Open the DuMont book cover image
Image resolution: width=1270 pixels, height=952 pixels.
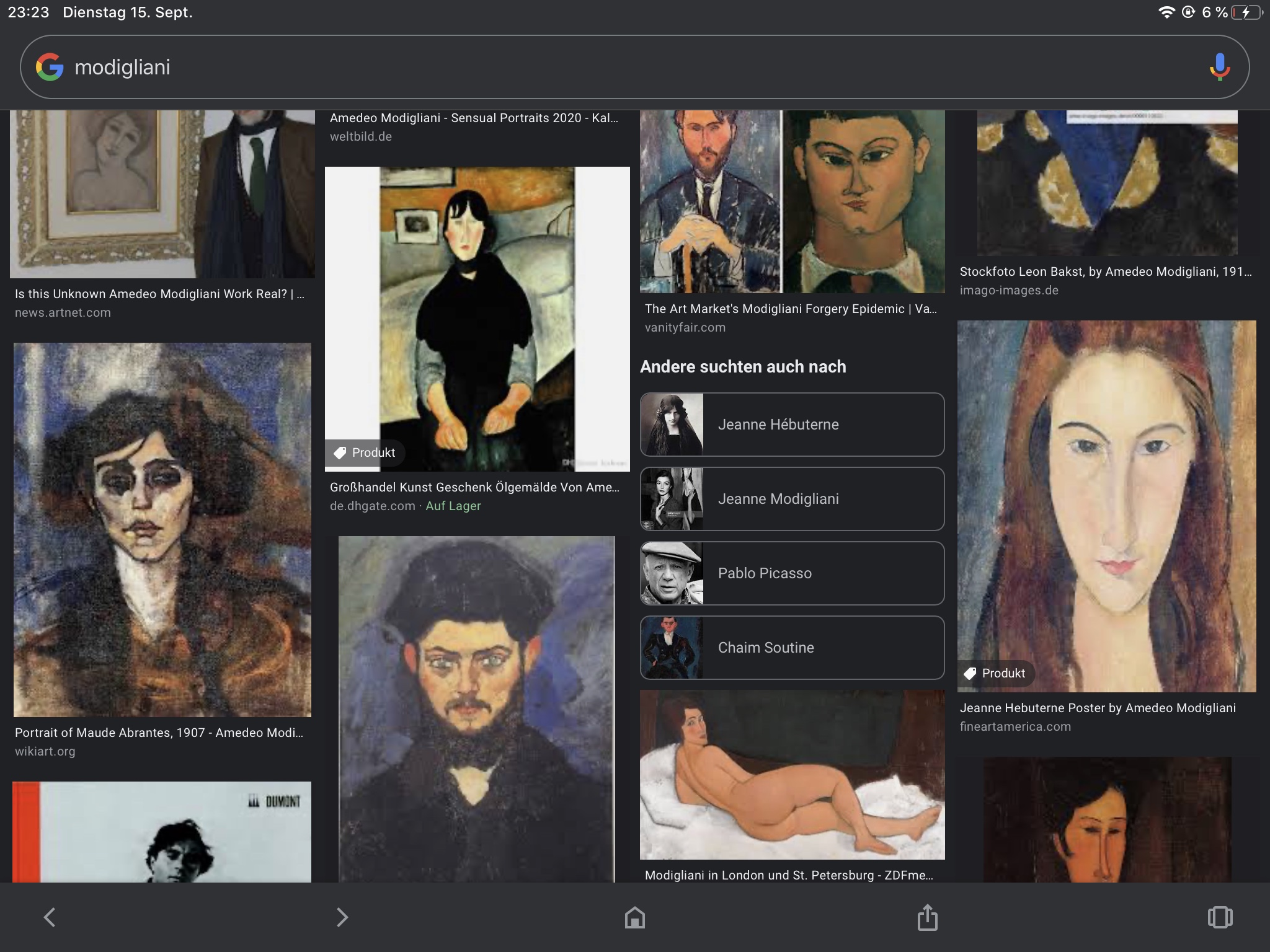click(162, 832)
